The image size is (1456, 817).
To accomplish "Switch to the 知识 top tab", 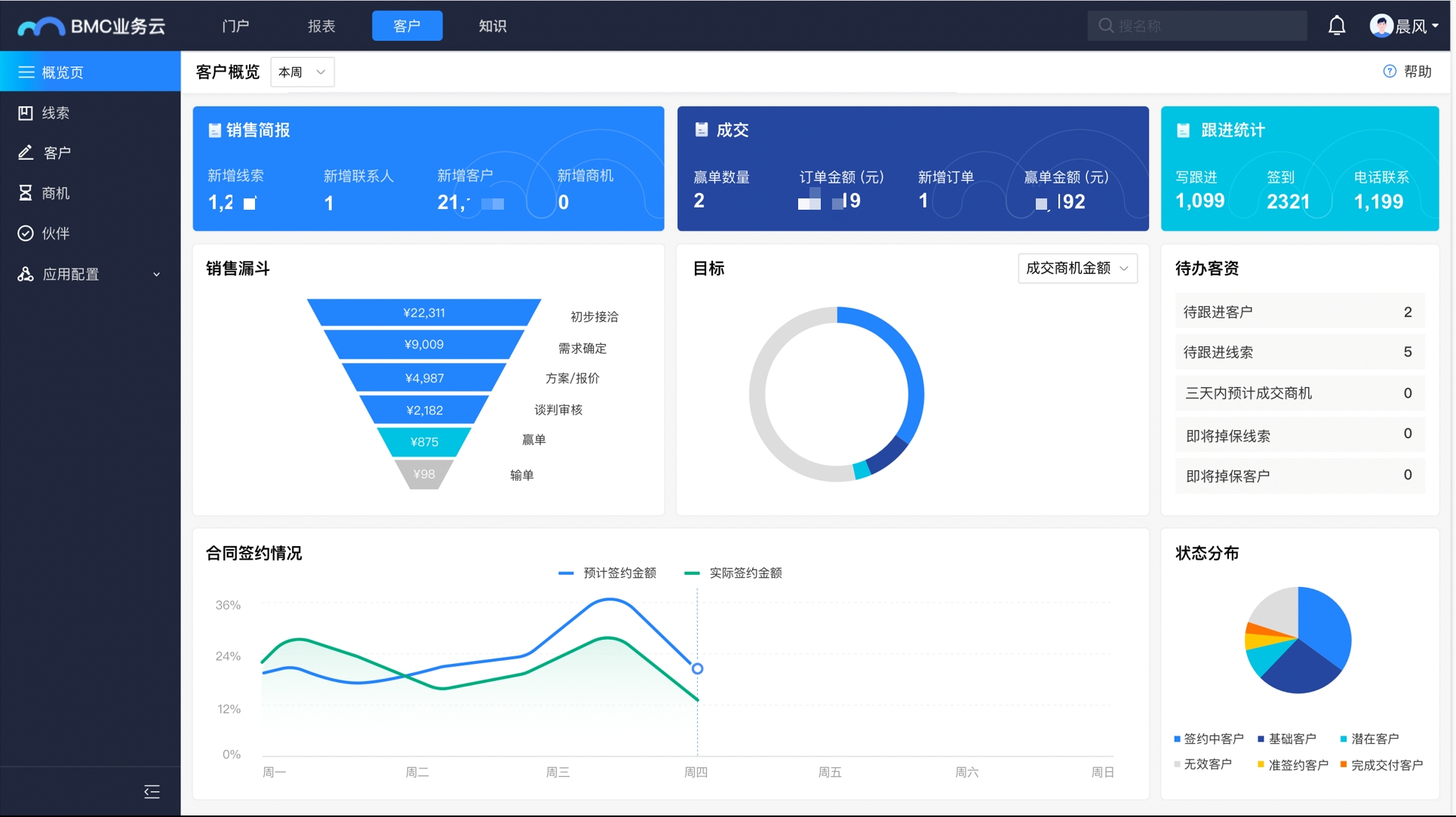I will point(493,26).
